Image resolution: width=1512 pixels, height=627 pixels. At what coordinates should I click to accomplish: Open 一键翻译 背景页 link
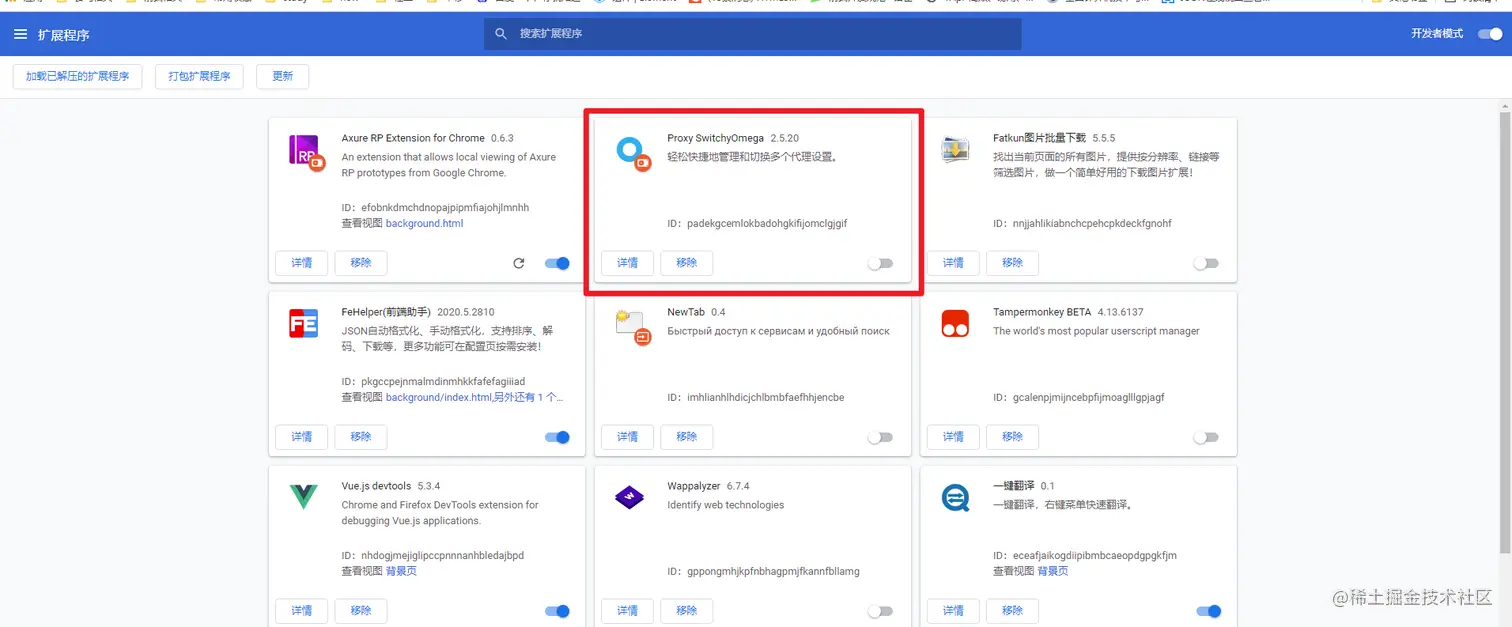coord(1053,572)
